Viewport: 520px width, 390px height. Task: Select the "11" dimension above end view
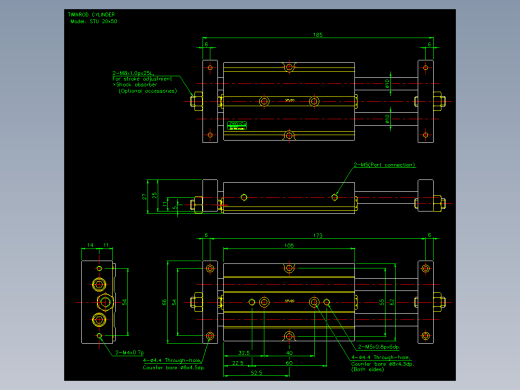tap(106, 245)
